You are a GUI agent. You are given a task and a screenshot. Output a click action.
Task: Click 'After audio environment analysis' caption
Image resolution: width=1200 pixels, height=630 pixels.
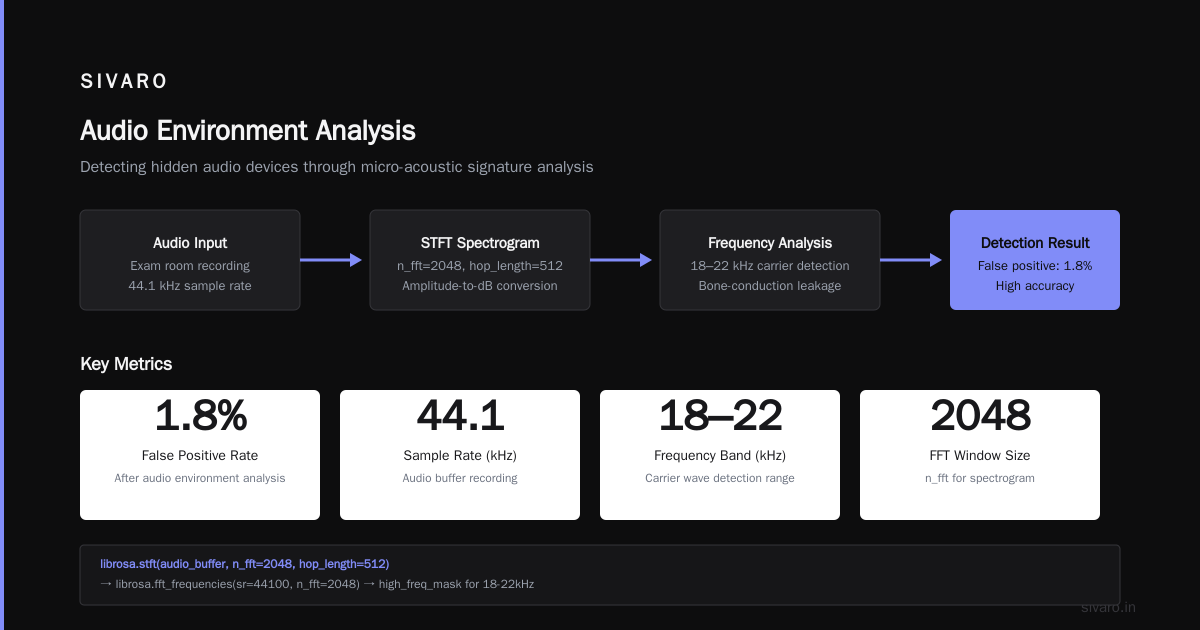tap(200, 478)
